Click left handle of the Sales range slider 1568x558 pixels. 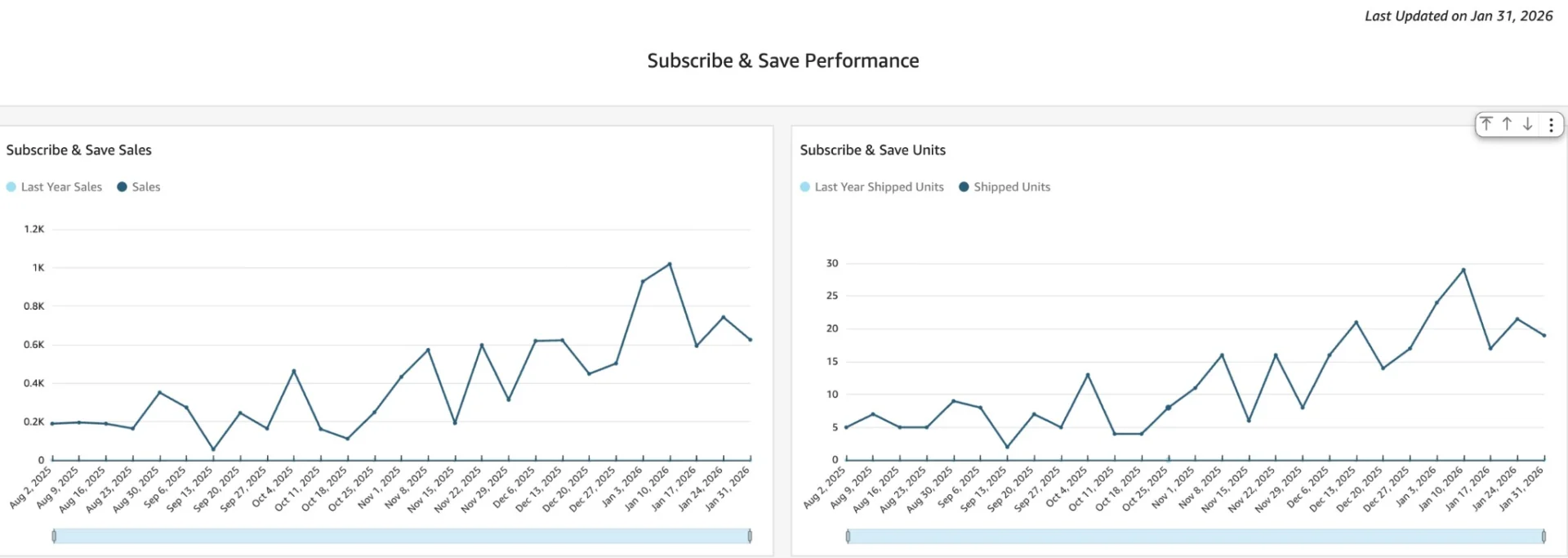(54, 536)
